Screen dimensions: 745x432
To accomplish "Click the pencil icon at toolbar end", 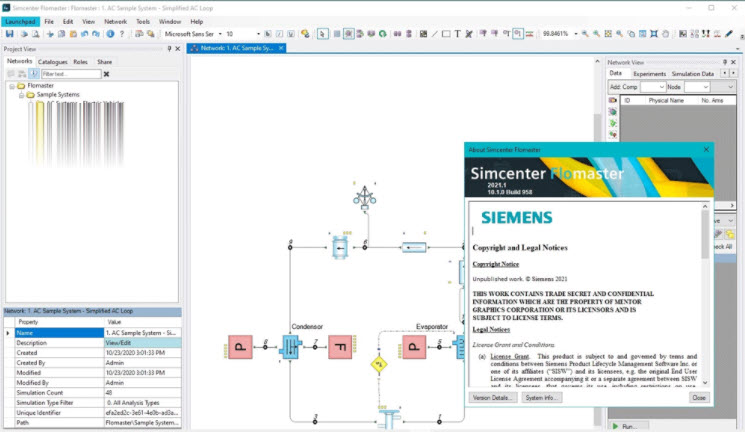I will 729,34.
